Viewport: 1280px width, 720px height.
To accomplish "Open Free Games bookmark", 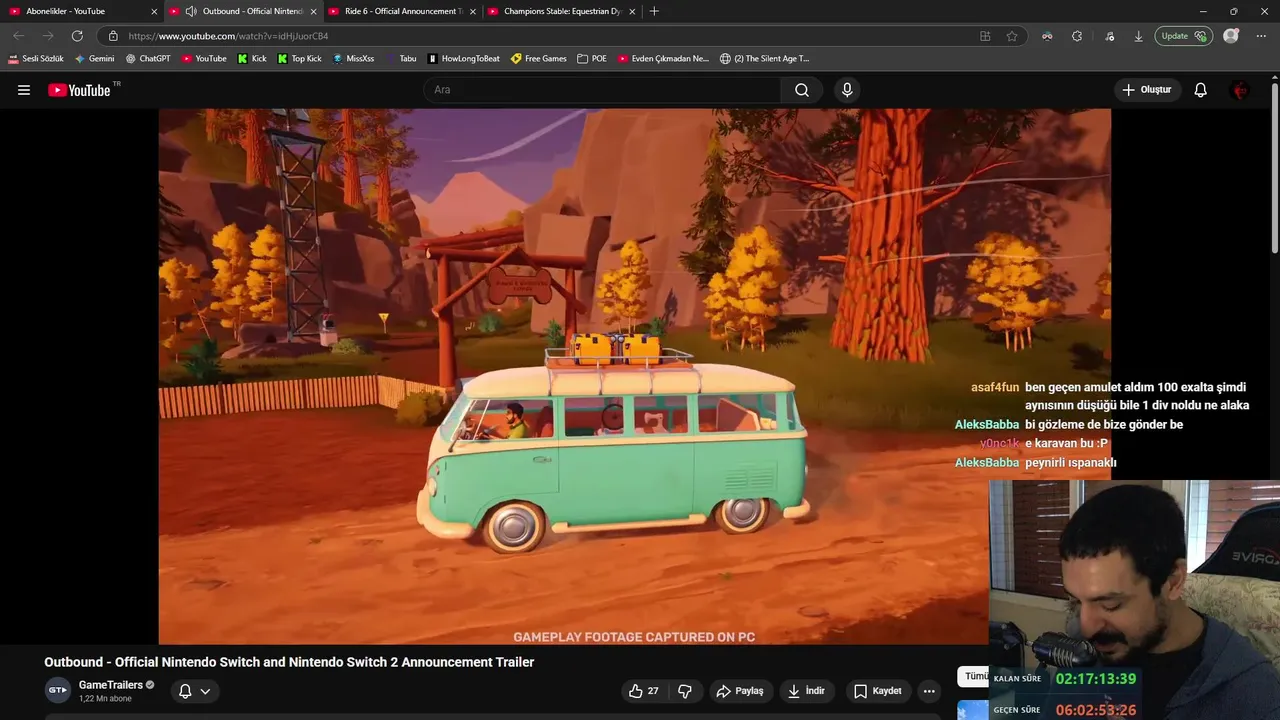I will point(539,59).
